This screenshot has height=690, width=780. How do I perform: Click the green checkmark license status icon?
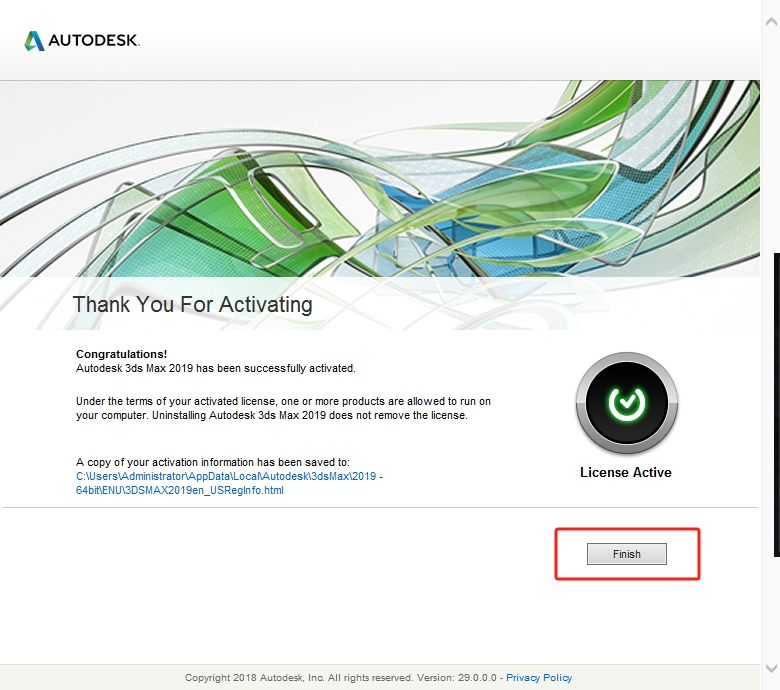tap(626, 403)
